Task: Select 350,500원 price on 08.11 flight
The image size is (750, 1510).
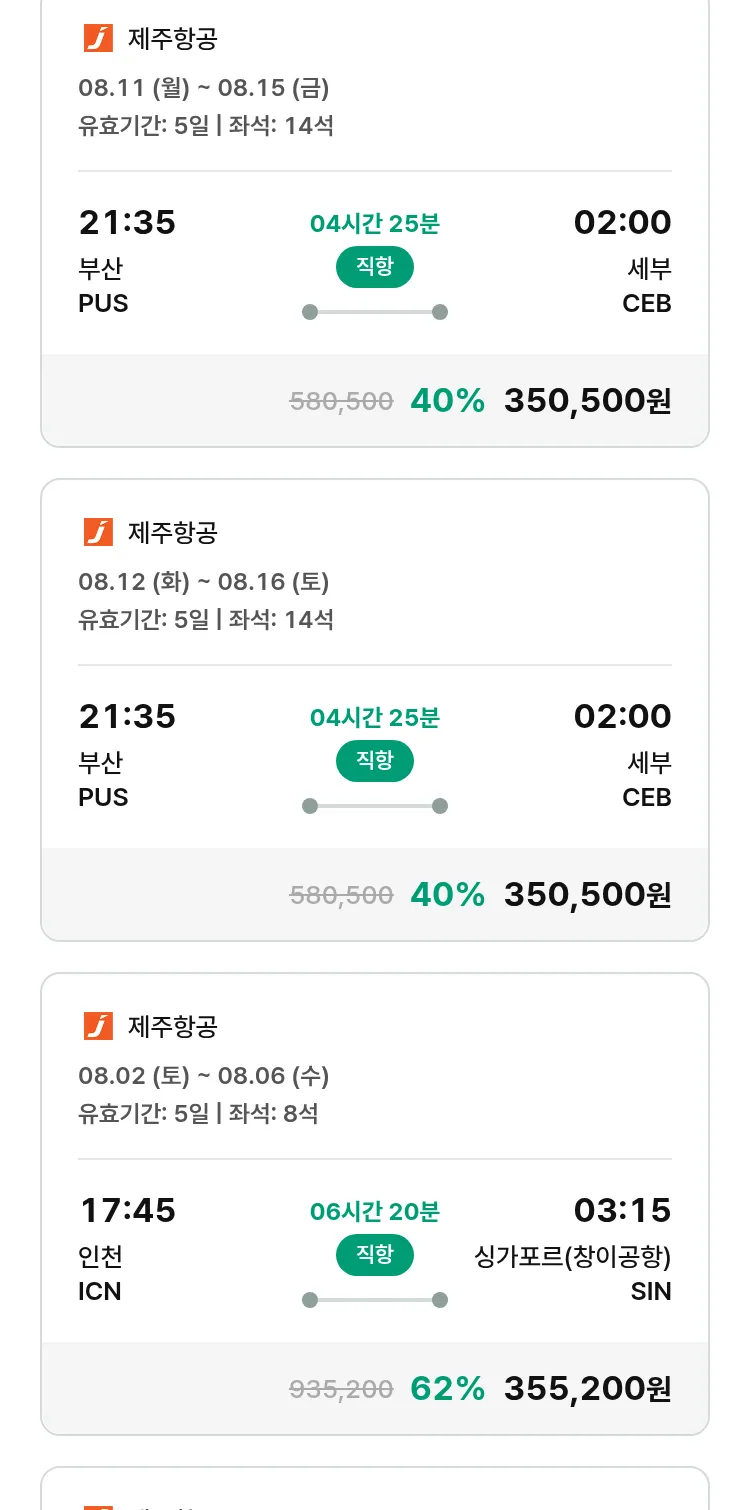Action: 587,401
